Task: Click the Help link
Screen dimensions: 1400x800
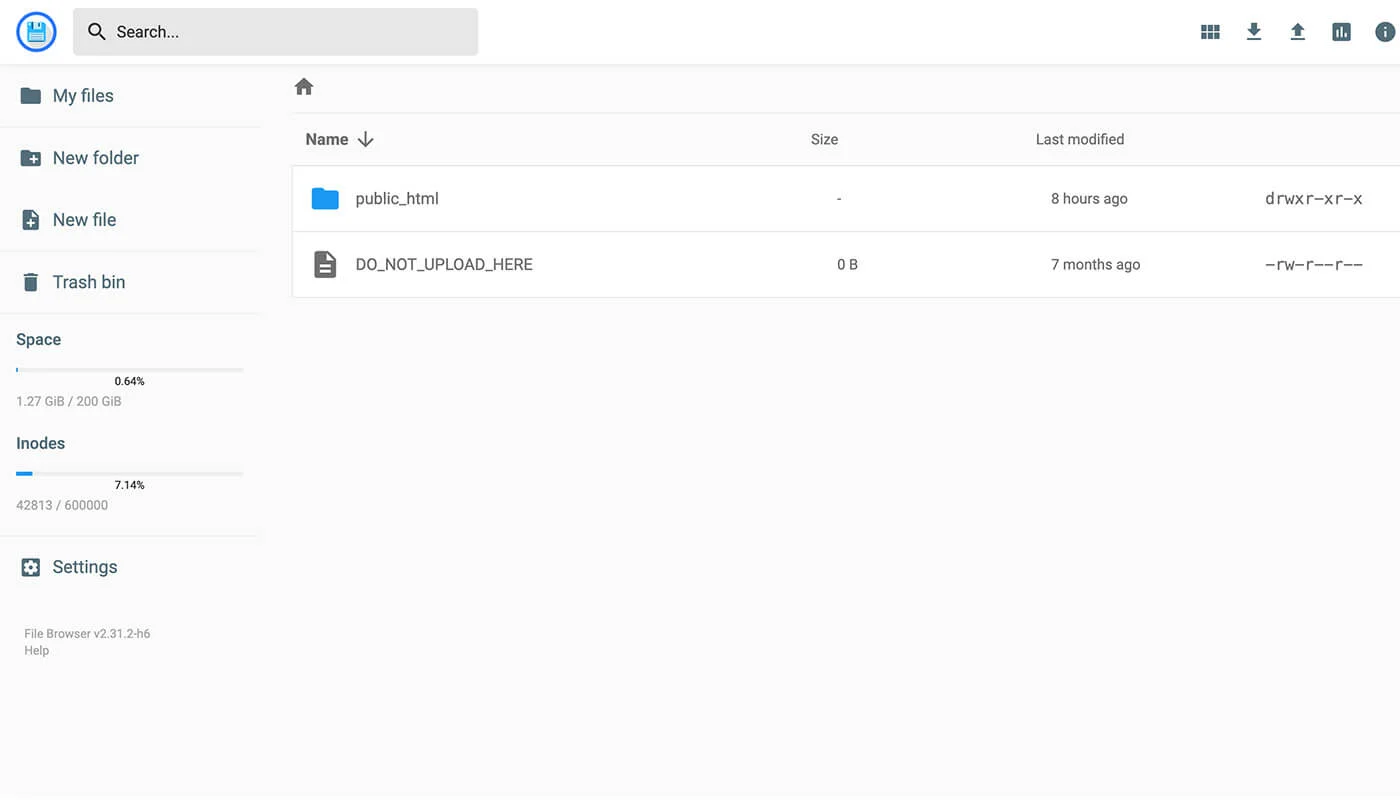Action: tap(37, 651)
